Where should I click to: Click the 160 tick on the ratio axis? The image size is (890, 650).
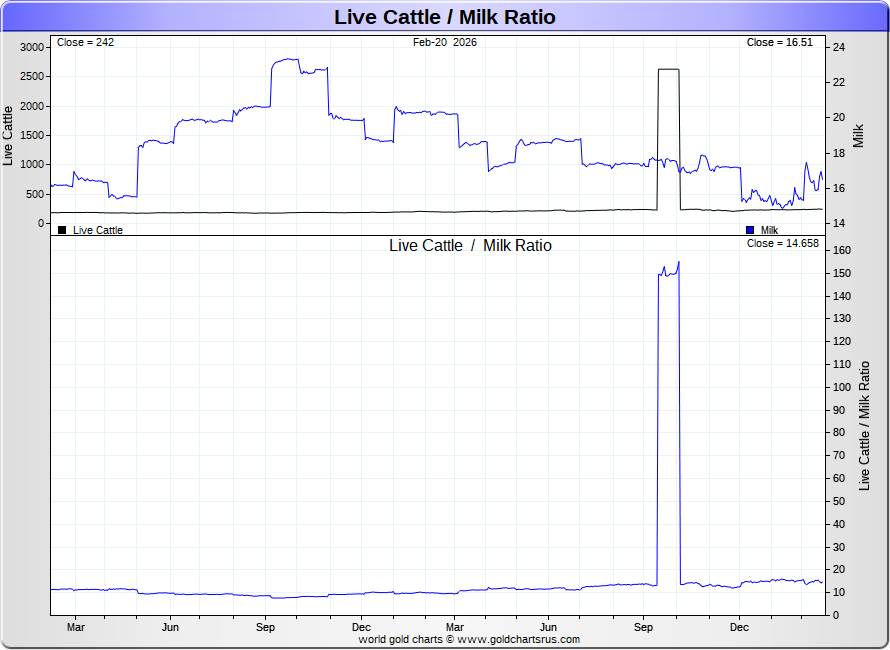[x=841, y=250]
